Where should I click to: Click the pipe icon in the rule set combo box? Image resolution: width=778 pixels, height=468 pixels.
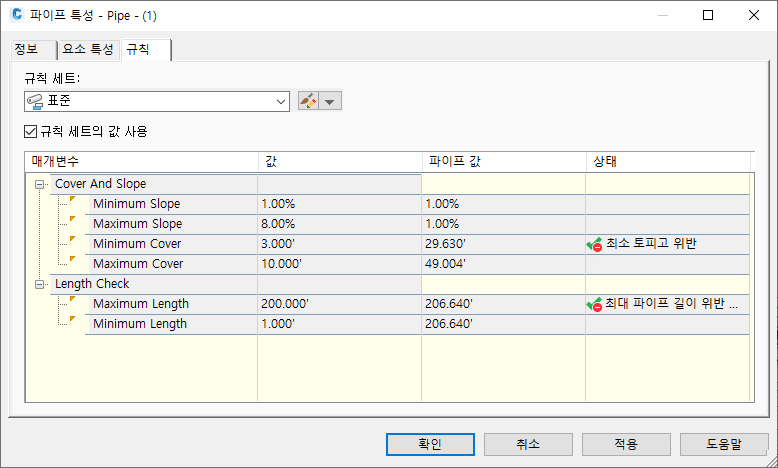(x=36, y=101)
